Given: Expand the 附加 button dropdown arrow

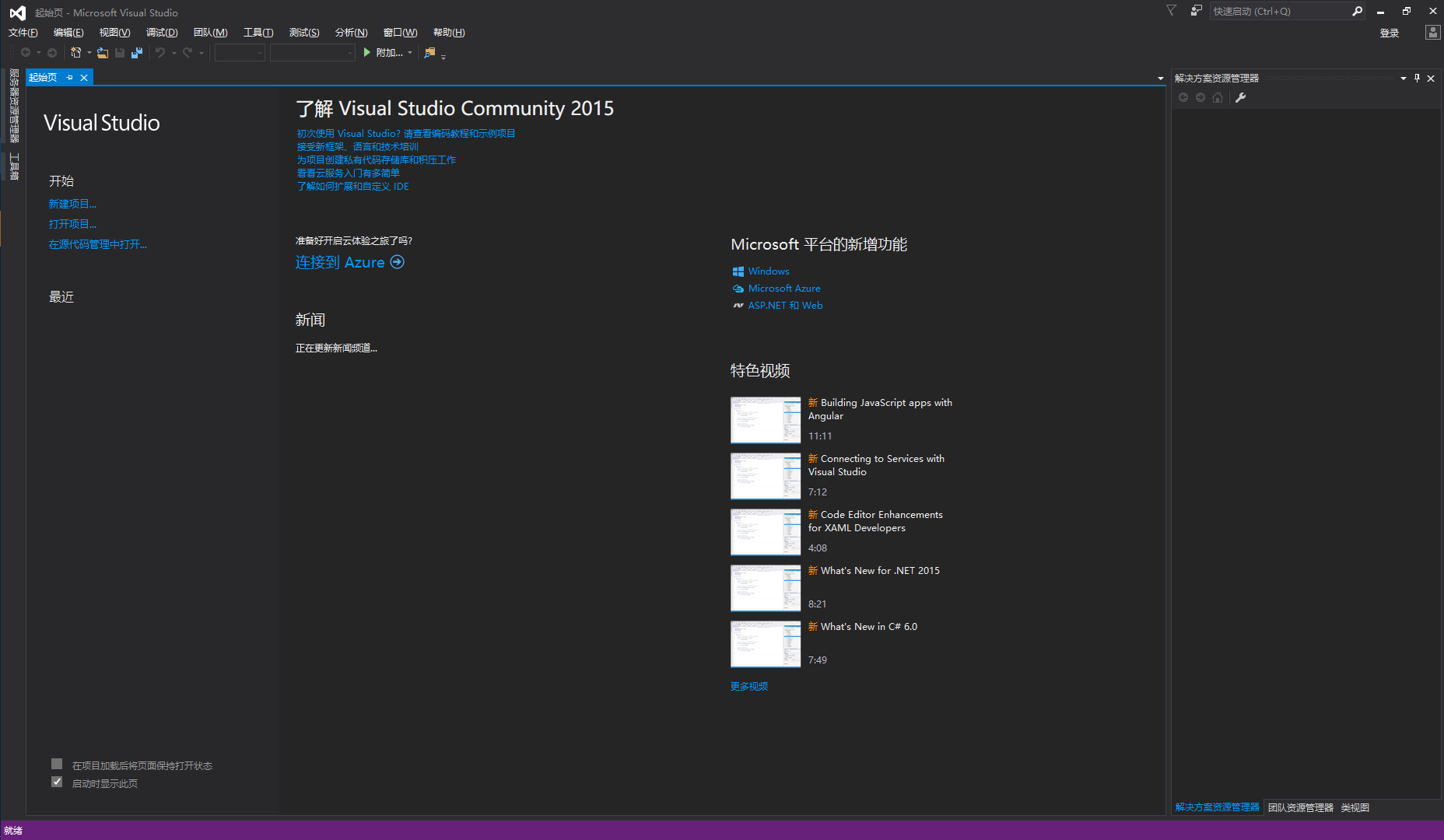Looking at the screenshot, I should tap(410, 53).
